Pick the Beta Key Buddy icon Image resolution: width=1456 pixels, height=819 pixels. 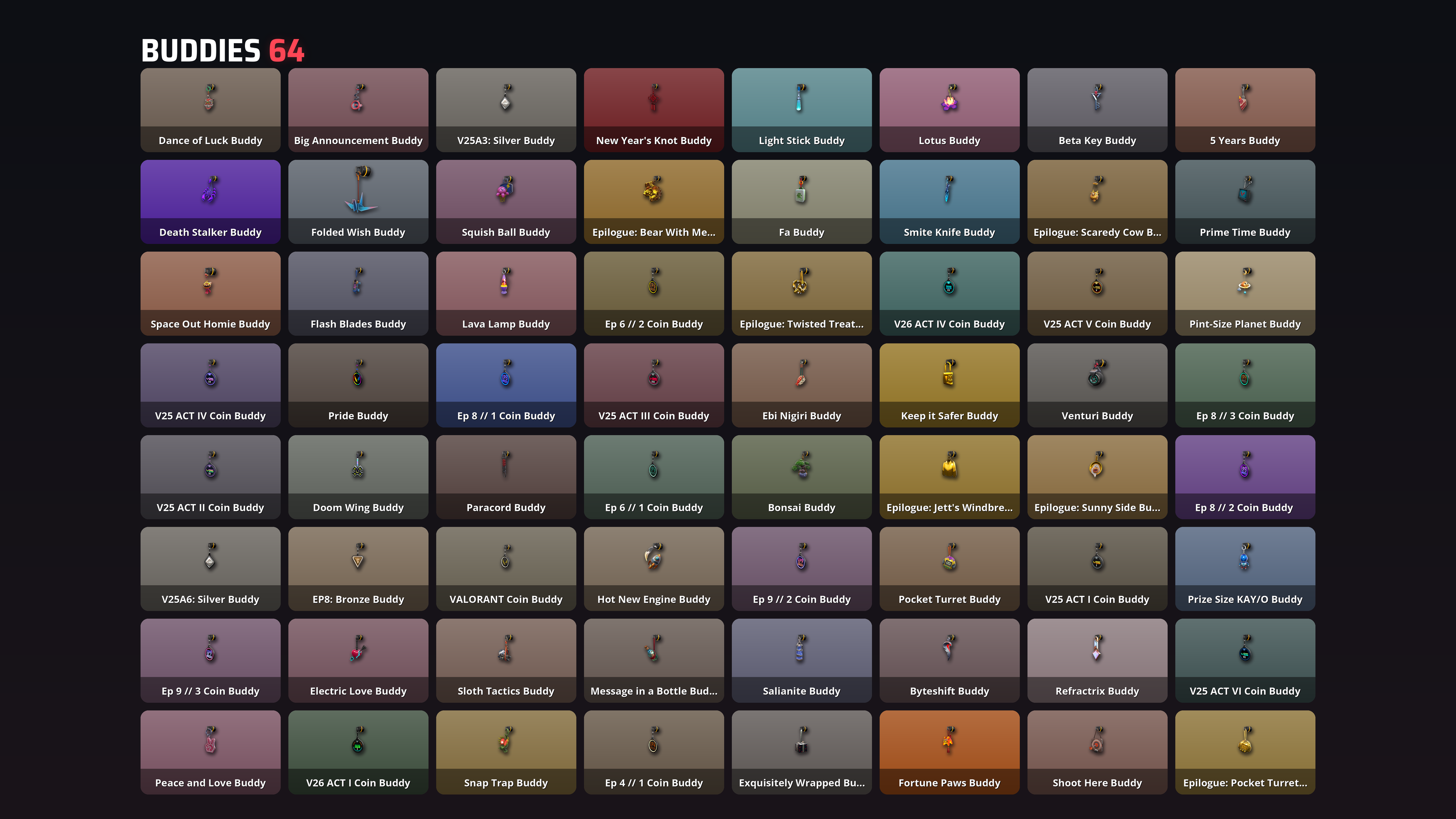[1097, 97]
